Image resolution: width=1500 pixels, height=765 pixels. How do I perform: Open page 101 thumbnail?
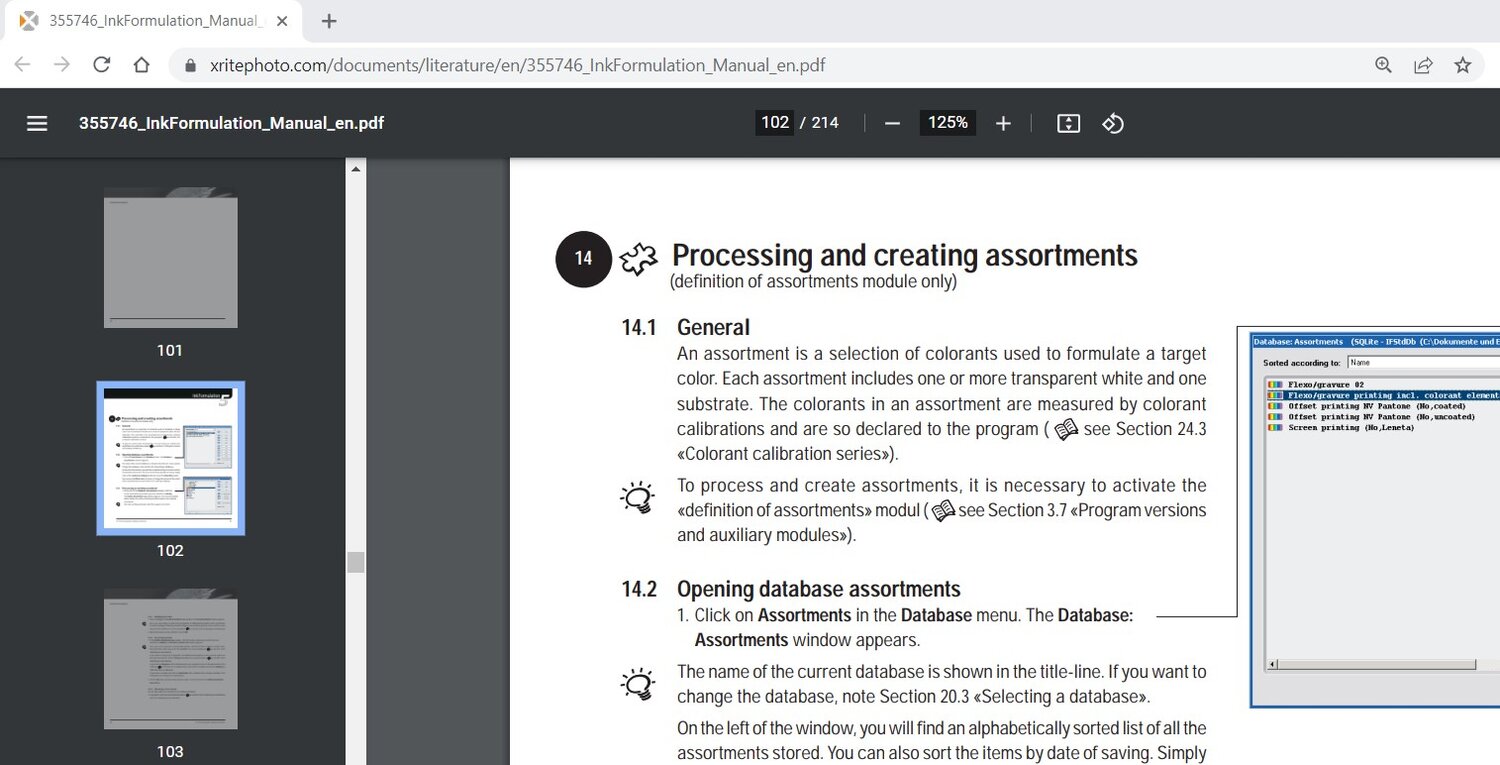170,258
